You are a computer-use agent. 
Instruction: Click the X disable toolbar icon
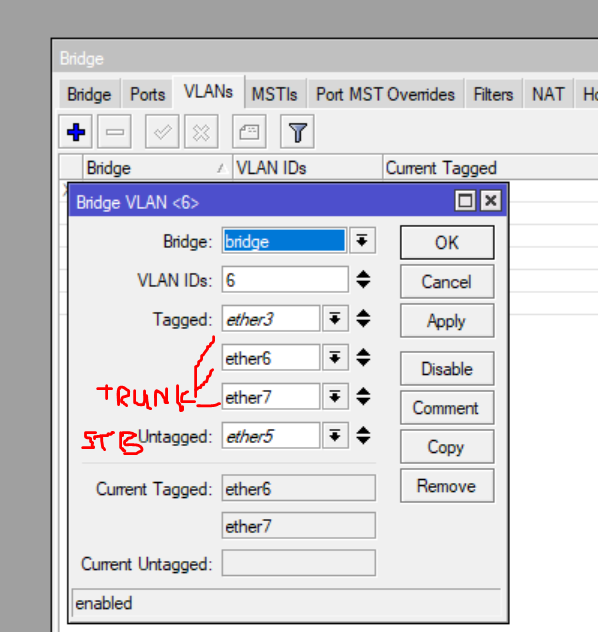[x=201, y=132]
